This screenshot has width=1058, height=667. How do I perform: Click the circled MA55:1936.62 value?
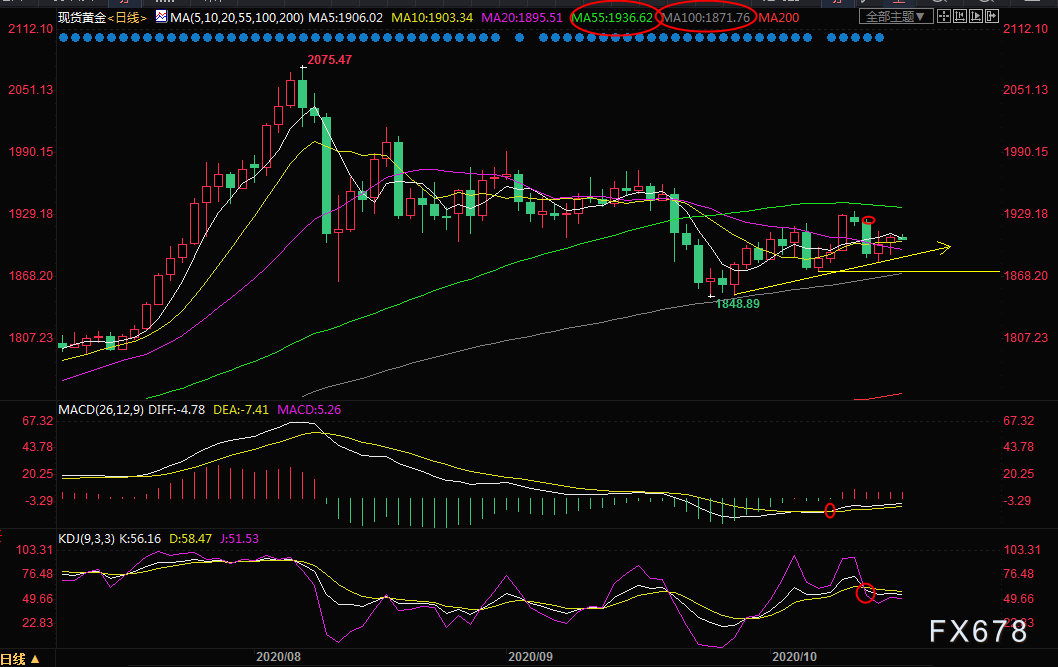click(x=612, y=18)
